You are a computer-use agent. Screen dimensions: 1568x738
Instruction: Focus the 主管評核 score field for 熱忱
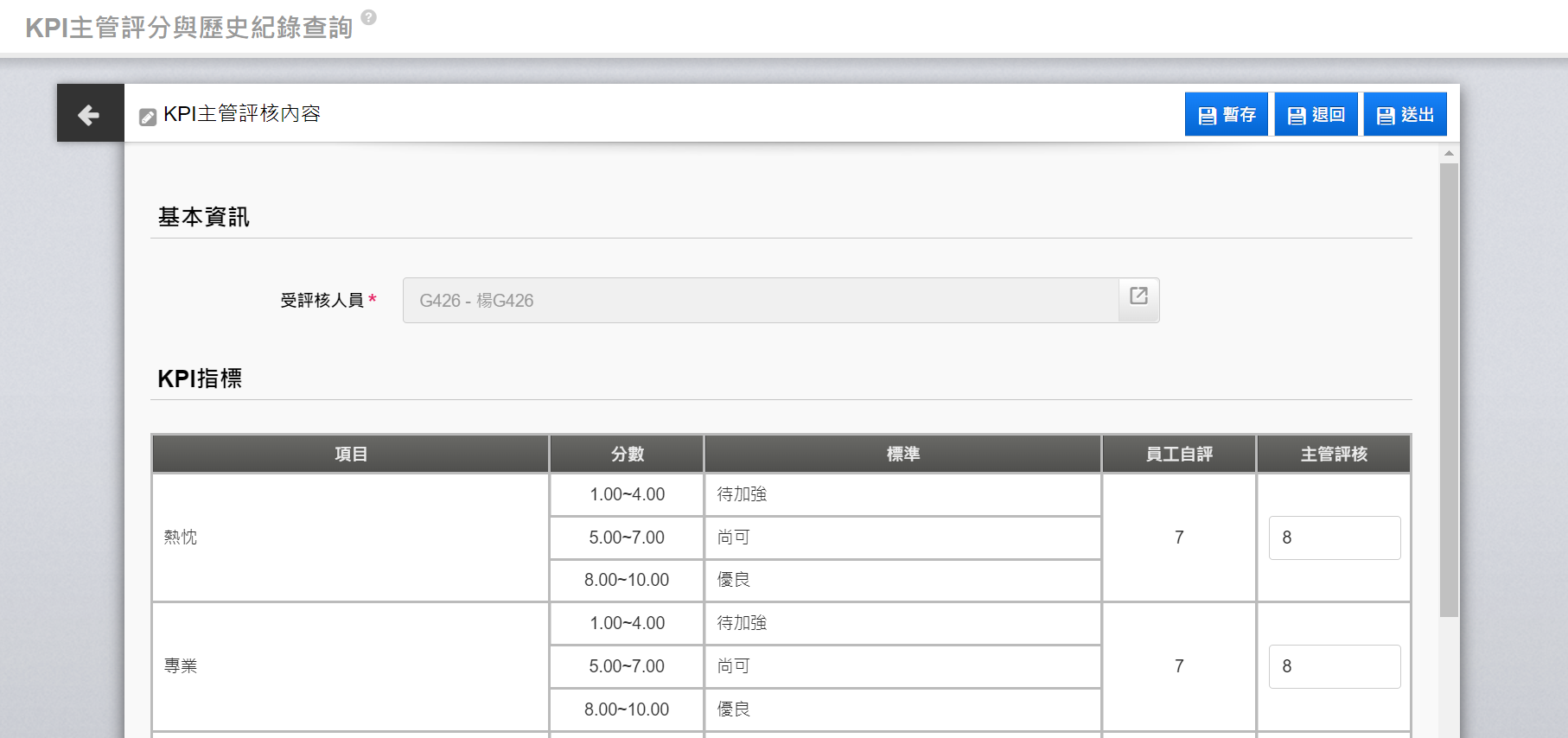1334,538
